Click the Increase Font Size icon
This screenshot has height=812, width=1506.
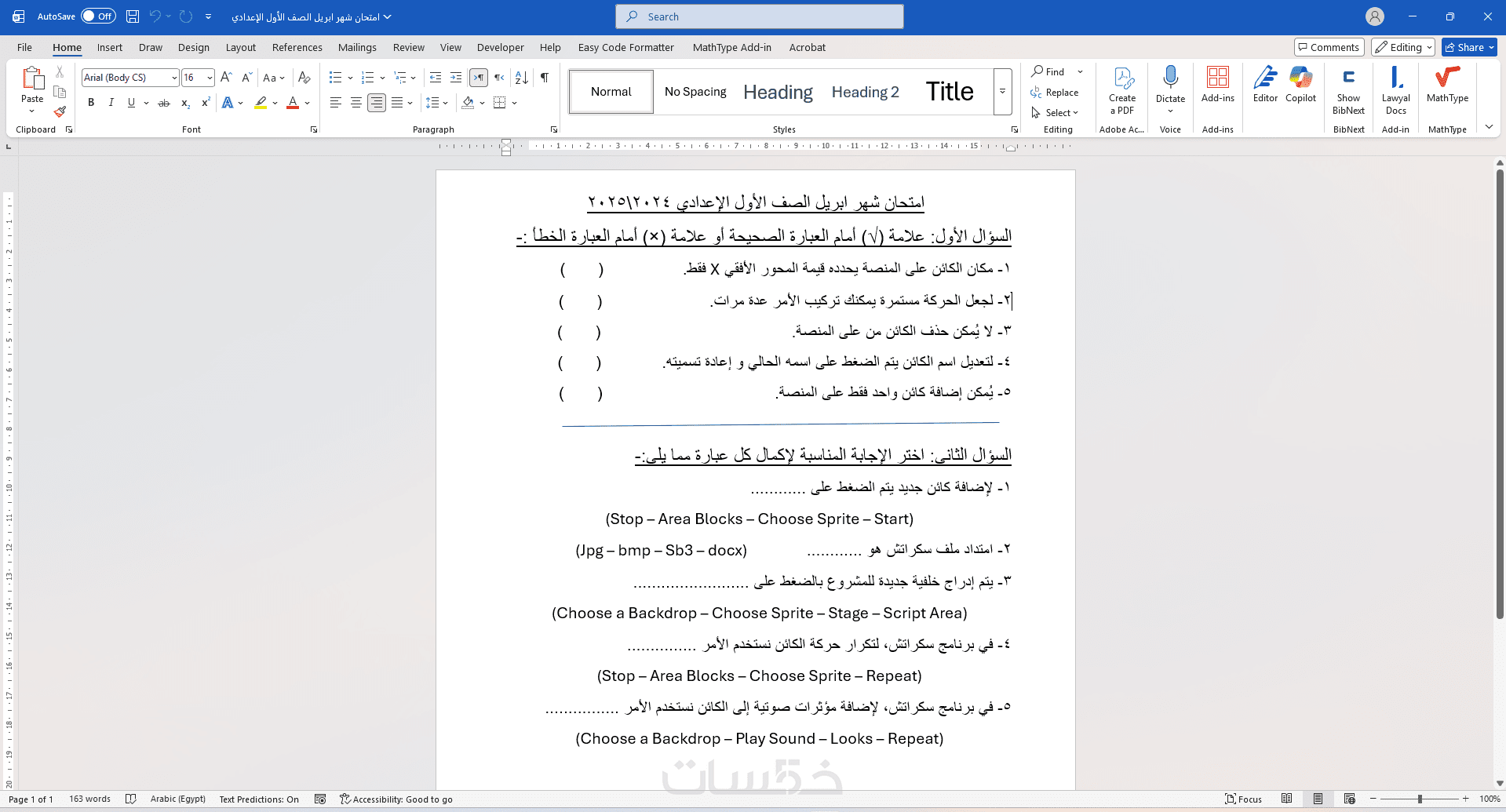point(226,78)
